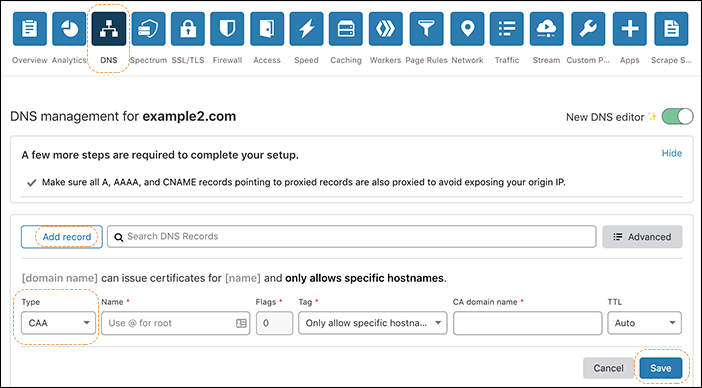Image resolution: width=702 pixels, height=388 pixels.
Task: Focus the Search DNS Records field
Action: coord(351,237)
